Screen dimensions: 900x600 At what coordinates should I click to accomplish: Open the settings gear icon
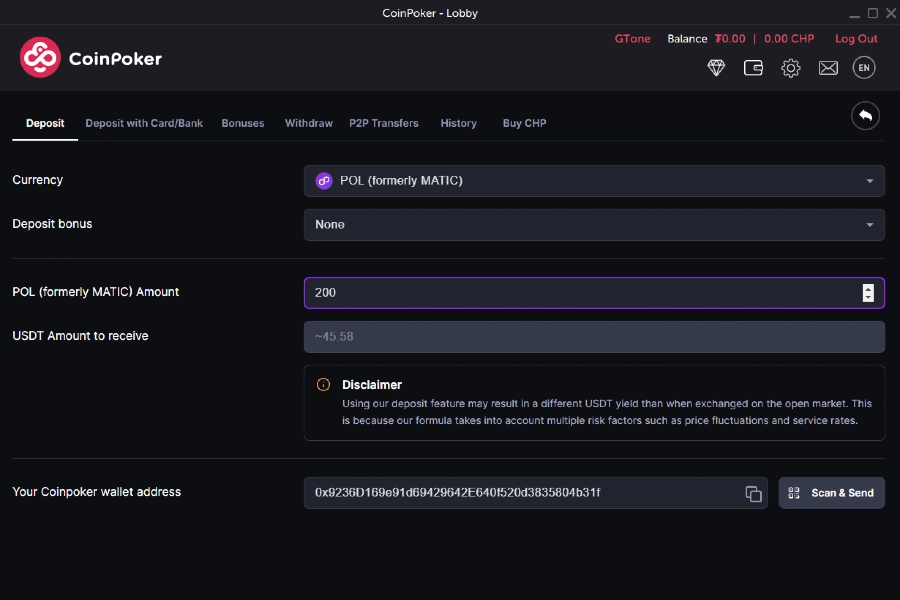pyautogui.click(x=791, y=68)
